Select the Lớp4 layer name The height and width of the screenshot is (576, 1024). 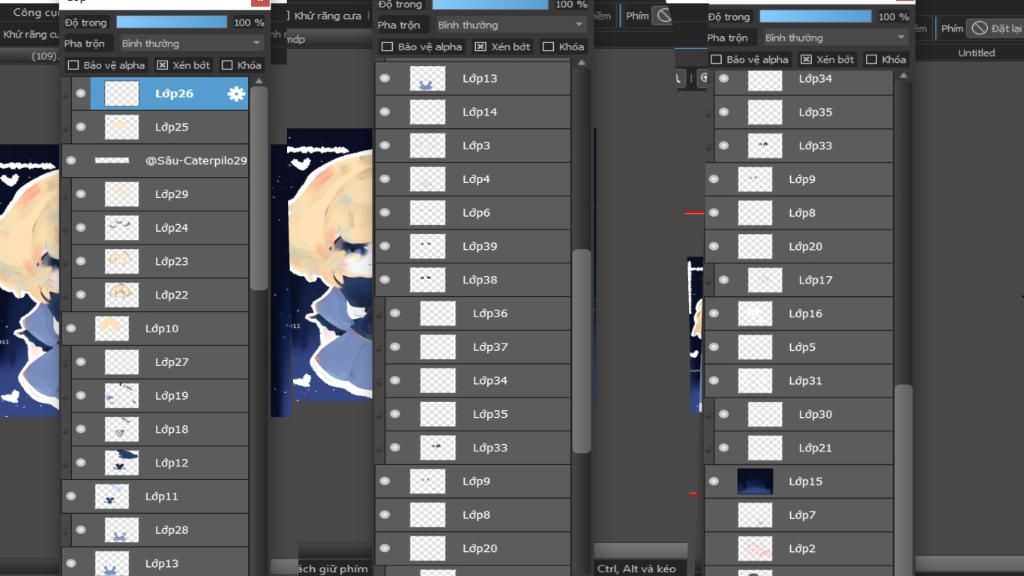(476, 179)
